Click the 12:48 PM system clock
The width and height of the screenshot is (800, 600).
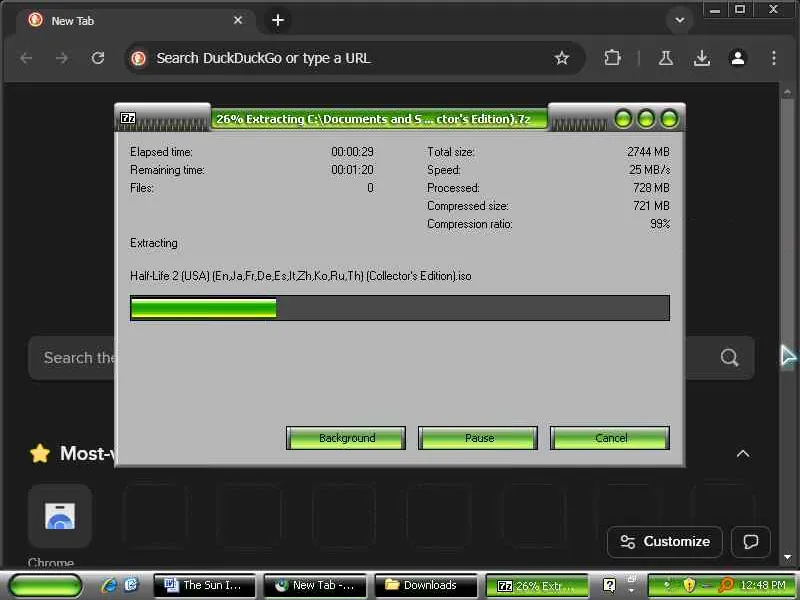click(x=763, y=585)
